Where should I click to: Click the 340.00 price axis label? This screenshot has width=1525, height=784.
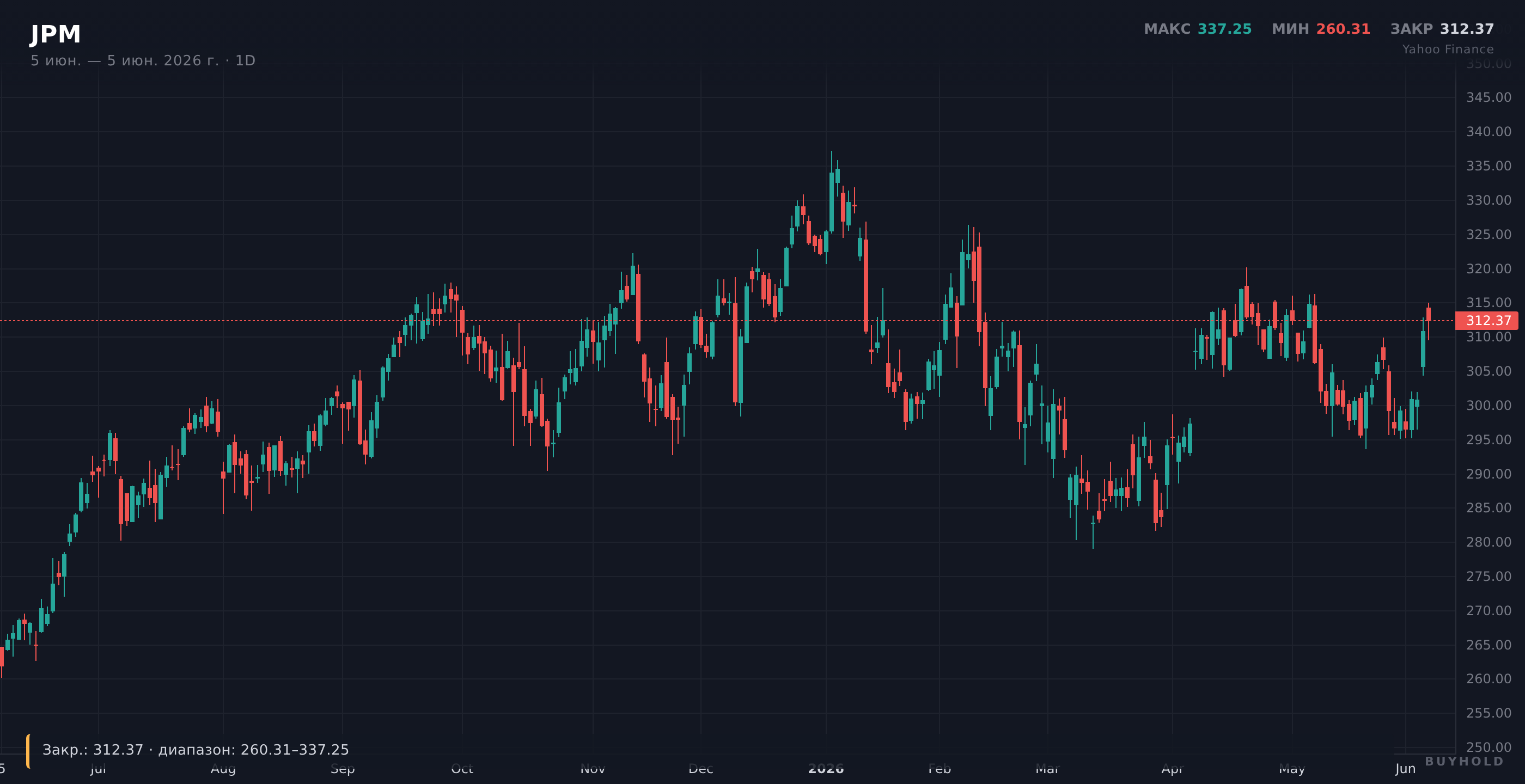coord(1489,131)
